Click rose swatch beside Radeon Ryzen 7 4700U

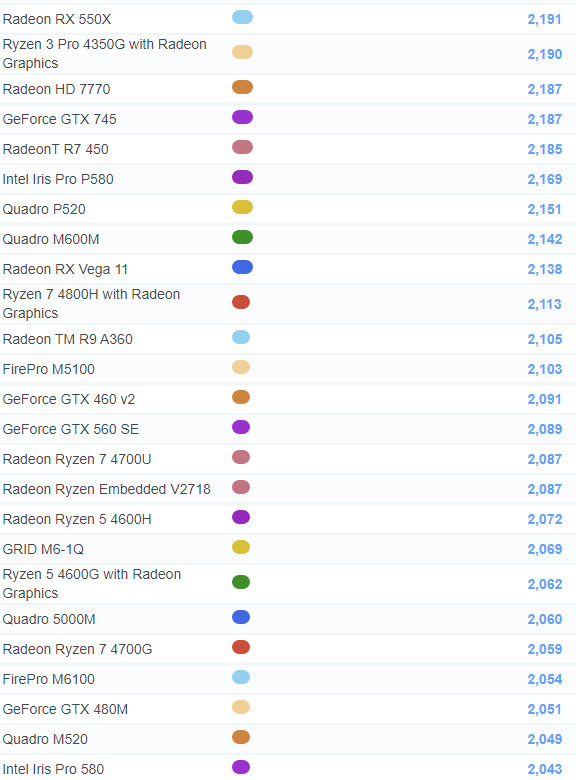(x=241, y=457)
